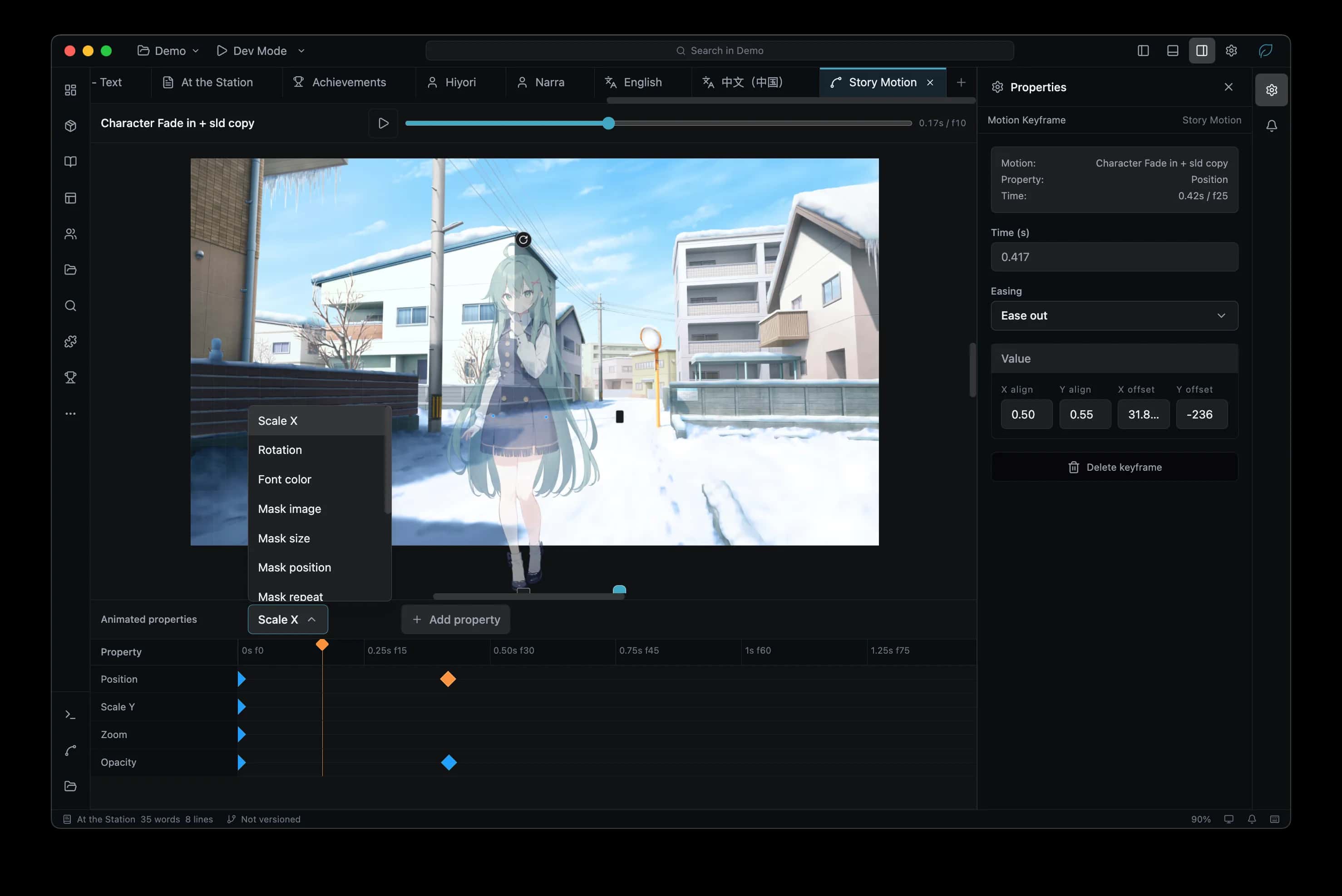Open settings gear in title bar
This screenshot has width=1342, height=896.
pos(1231,51)
